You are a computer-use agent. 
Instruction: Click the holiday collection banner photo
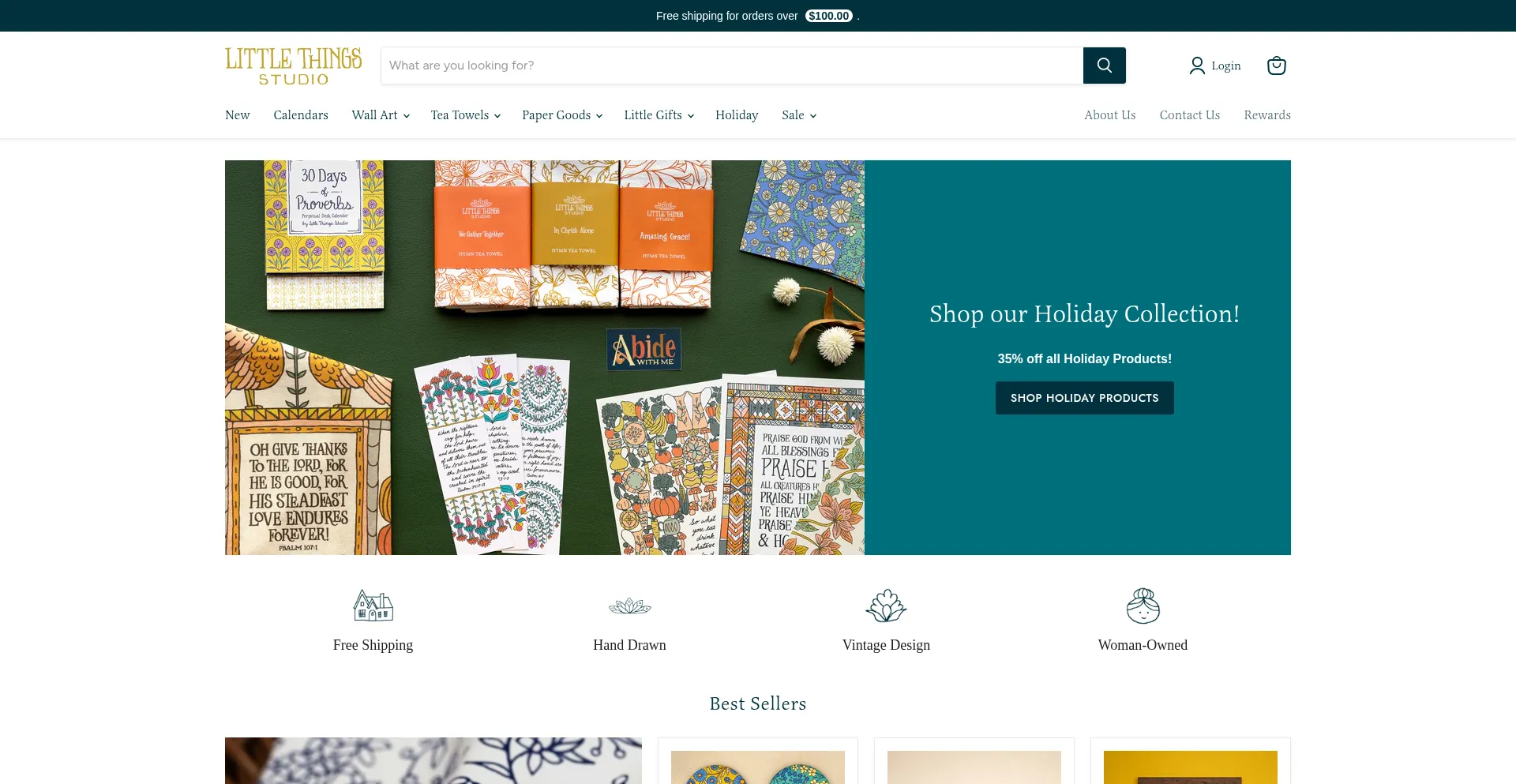point(545,358)
